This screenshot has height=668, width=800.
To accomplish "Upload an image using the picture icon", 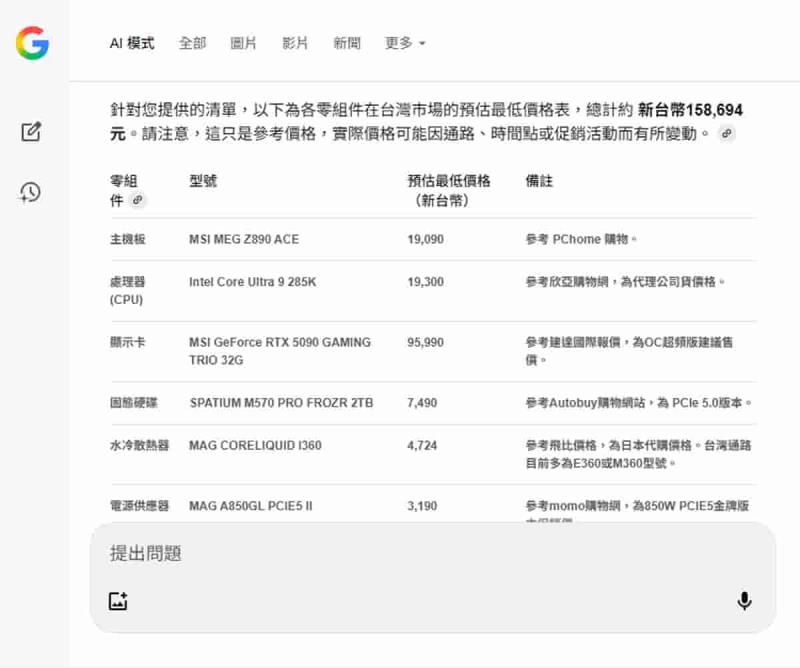I will pyautogui.click(x=118, y=601).
